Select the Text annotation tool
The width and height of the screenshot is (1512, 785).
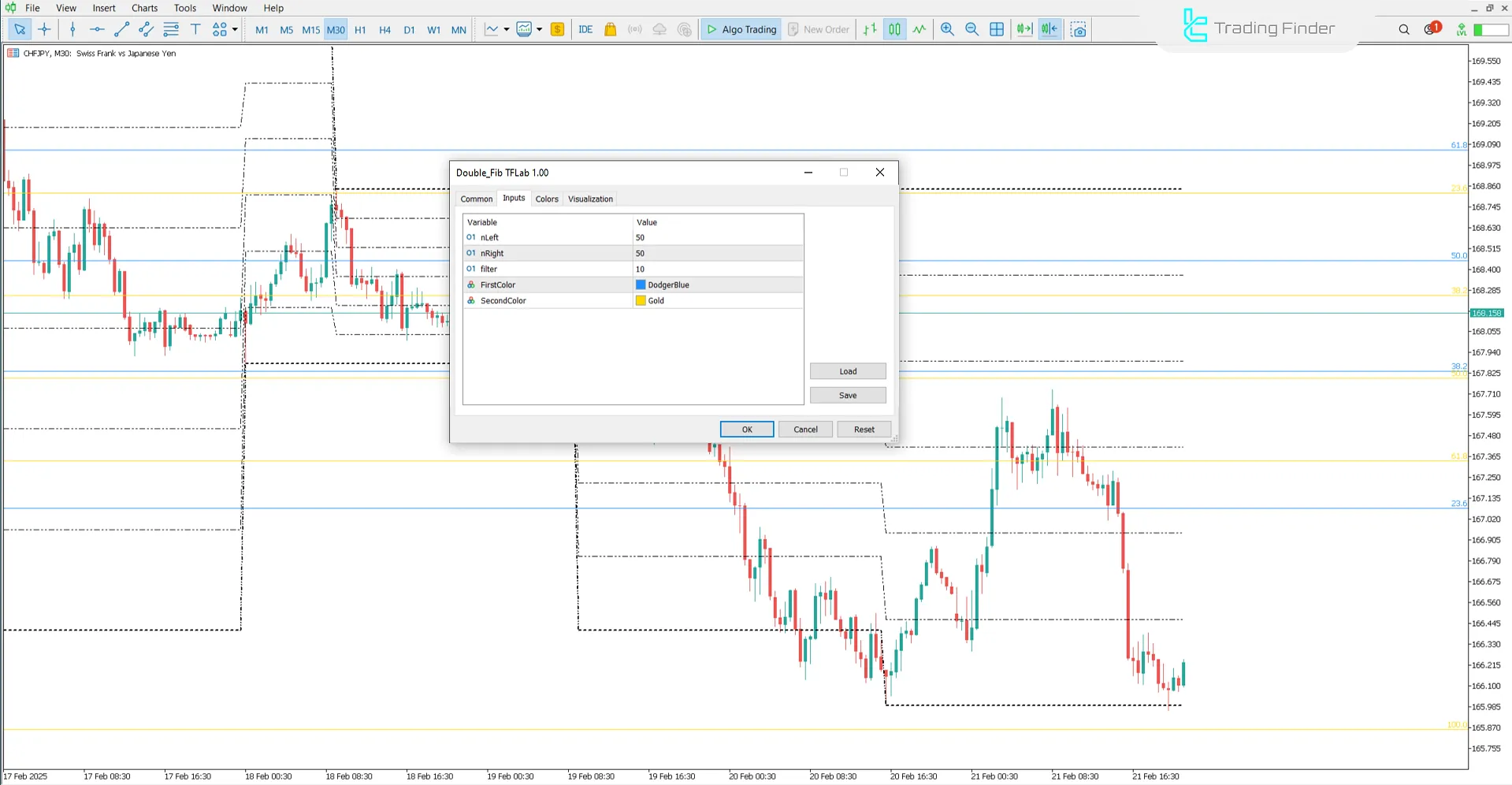coord(195,29)
